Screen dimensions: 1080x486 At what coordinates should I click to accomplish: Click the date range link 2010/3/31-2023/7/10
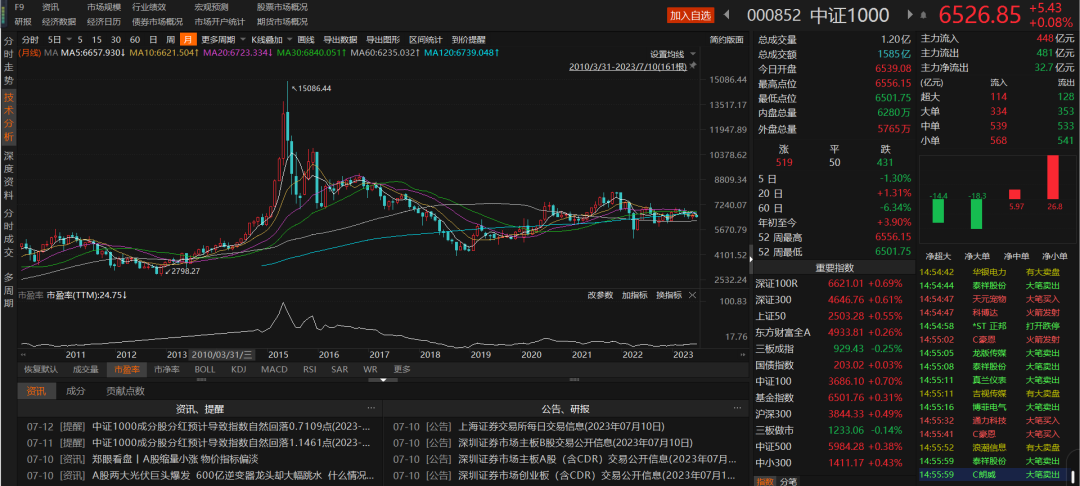point(628,67)
